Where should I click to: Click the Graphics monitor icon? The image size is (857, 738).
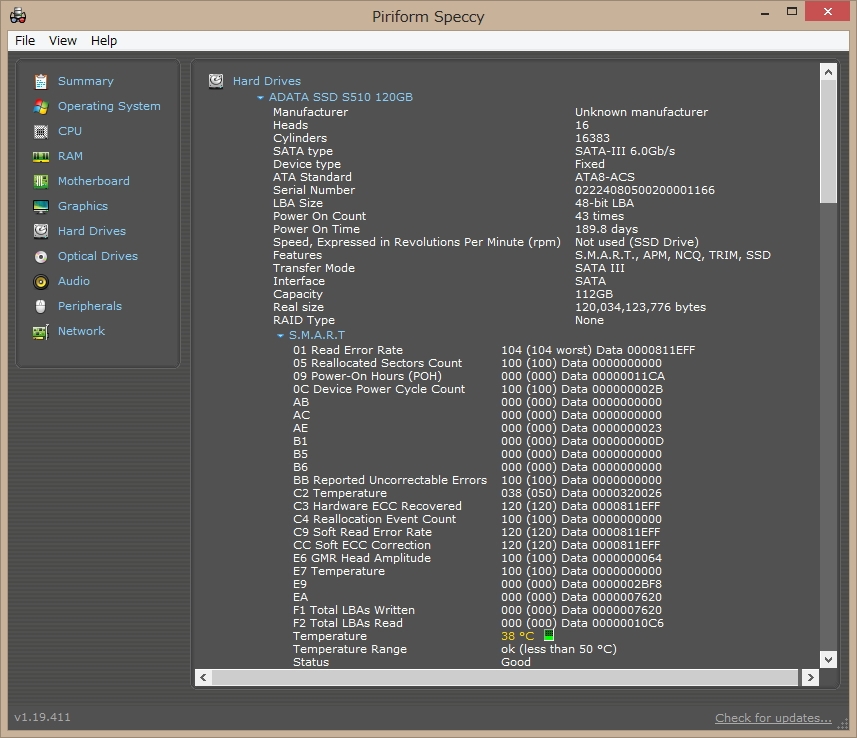pyautogui.click(x=41, y=206)
